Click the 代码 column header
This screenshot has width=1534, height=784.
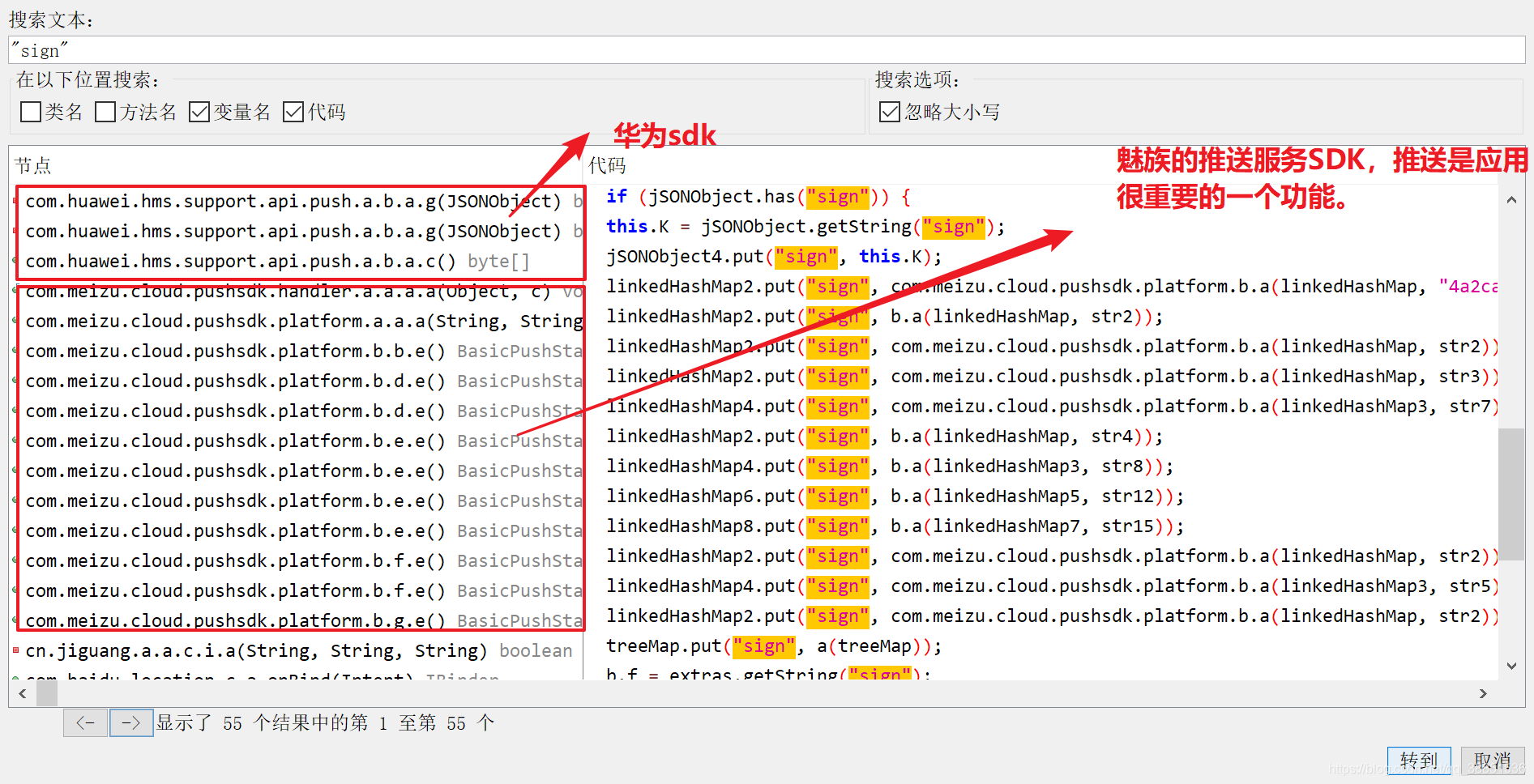tap(608, 166)
